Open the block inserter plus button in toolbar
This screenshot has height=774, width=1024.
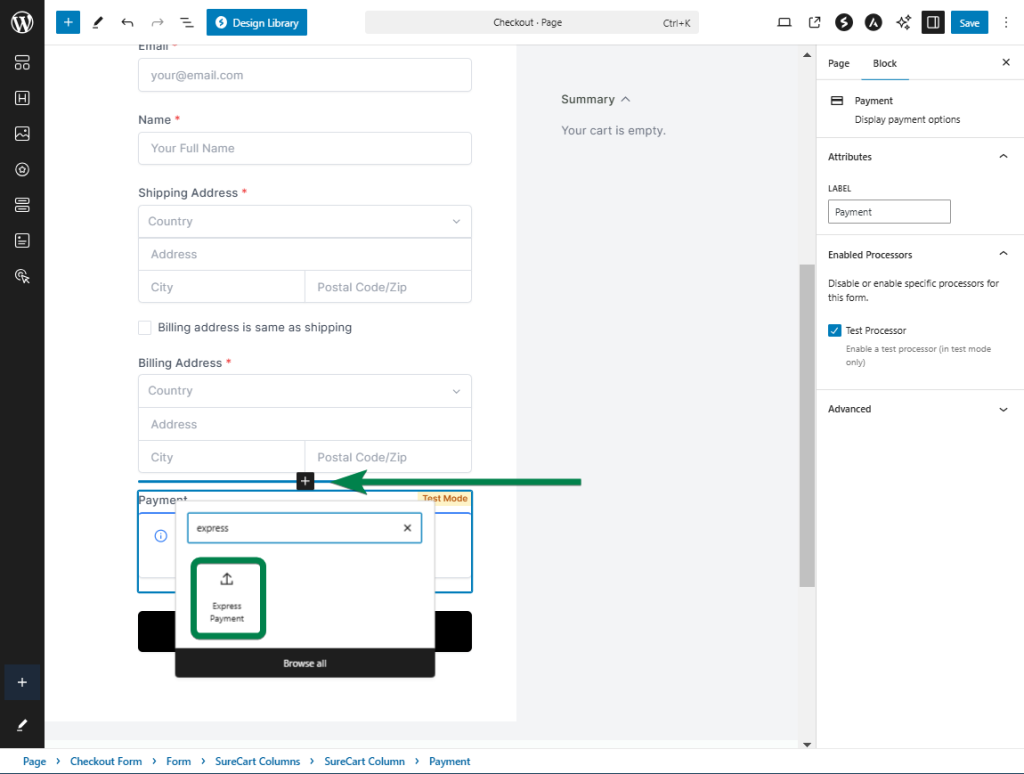(68, 22)
